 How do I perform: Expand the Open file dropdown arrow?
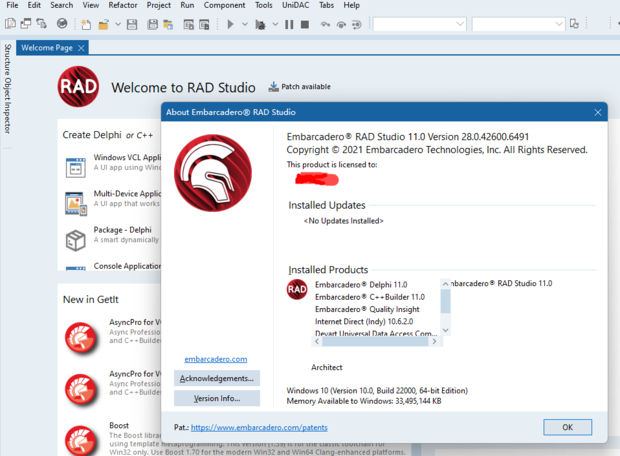[118, 25]
